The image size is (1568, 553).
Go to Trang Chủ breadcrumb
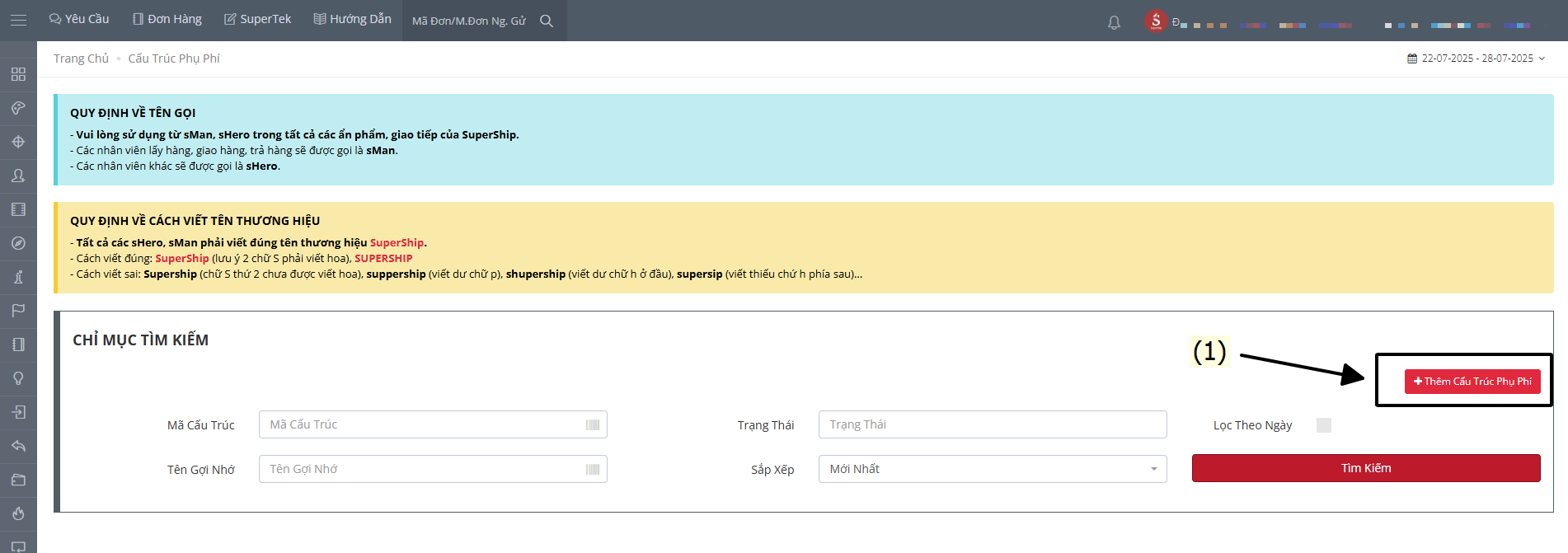pos(81,59)
